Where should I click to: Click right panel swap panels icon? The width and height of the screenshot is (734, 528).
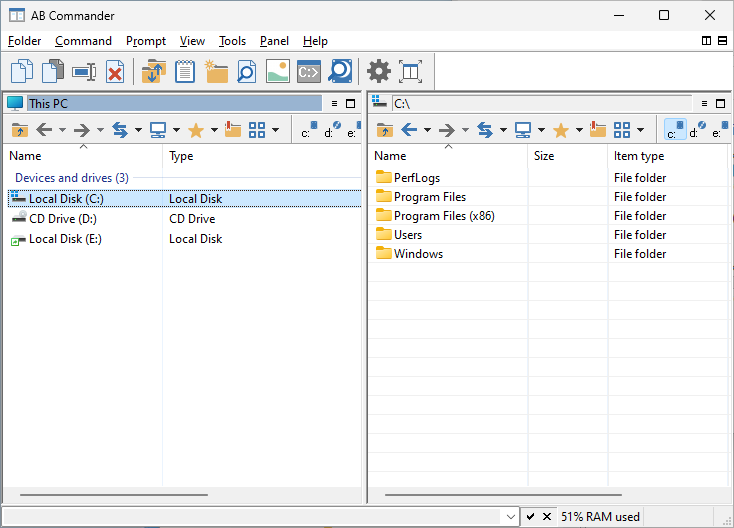(485, 130)
